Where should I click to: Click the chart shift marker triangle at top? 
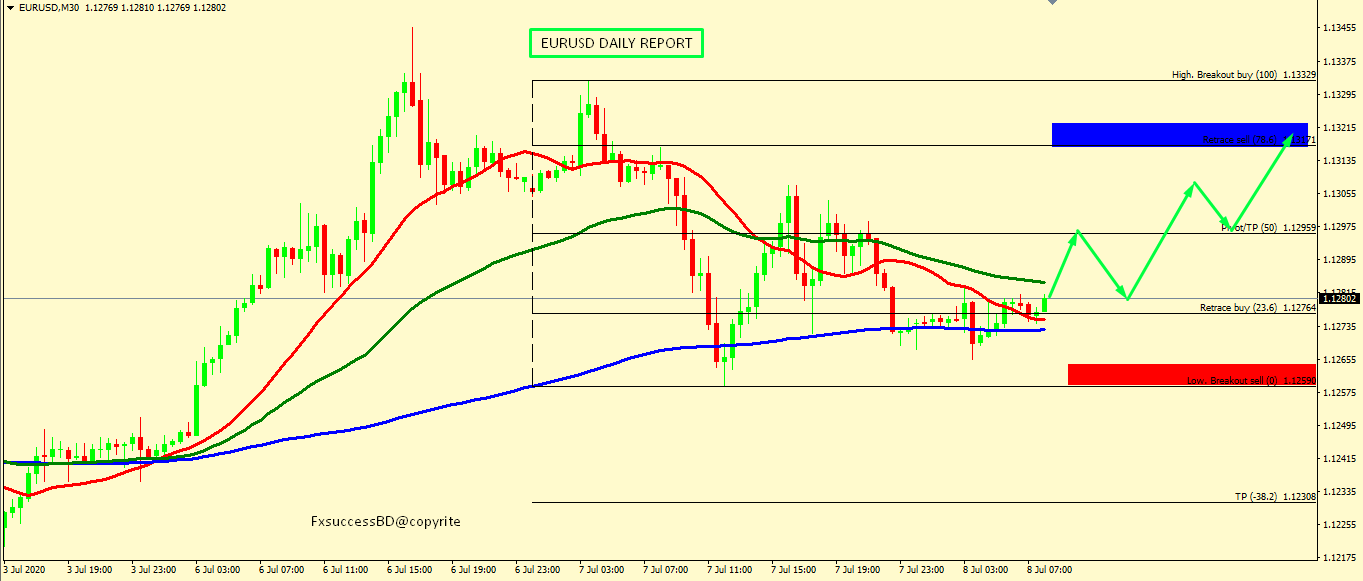[x=1051, y=3]
